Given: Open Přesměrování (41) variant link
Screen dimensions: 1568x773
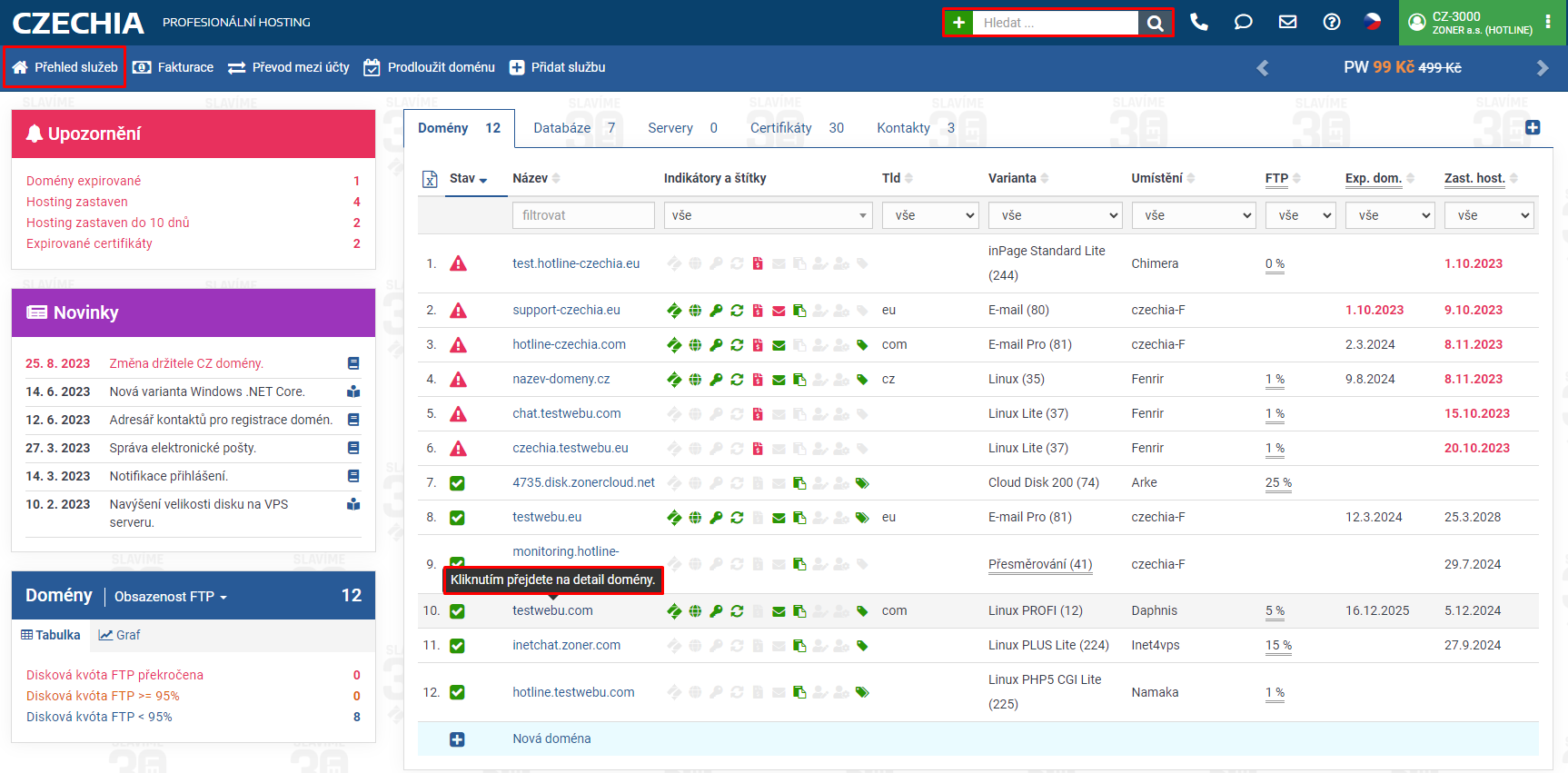Looking at the screenshot, I should coord(1040,564).
